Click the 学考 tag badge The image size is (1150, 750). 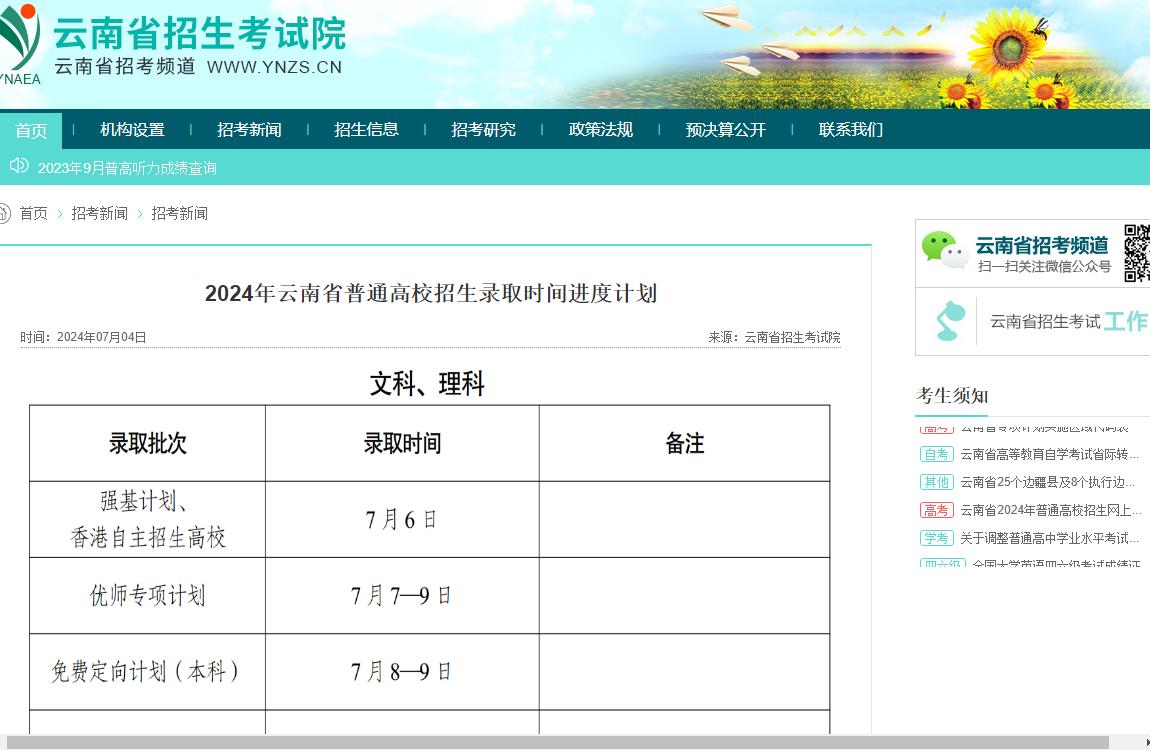pyautogui.click(x=936, y=537)
